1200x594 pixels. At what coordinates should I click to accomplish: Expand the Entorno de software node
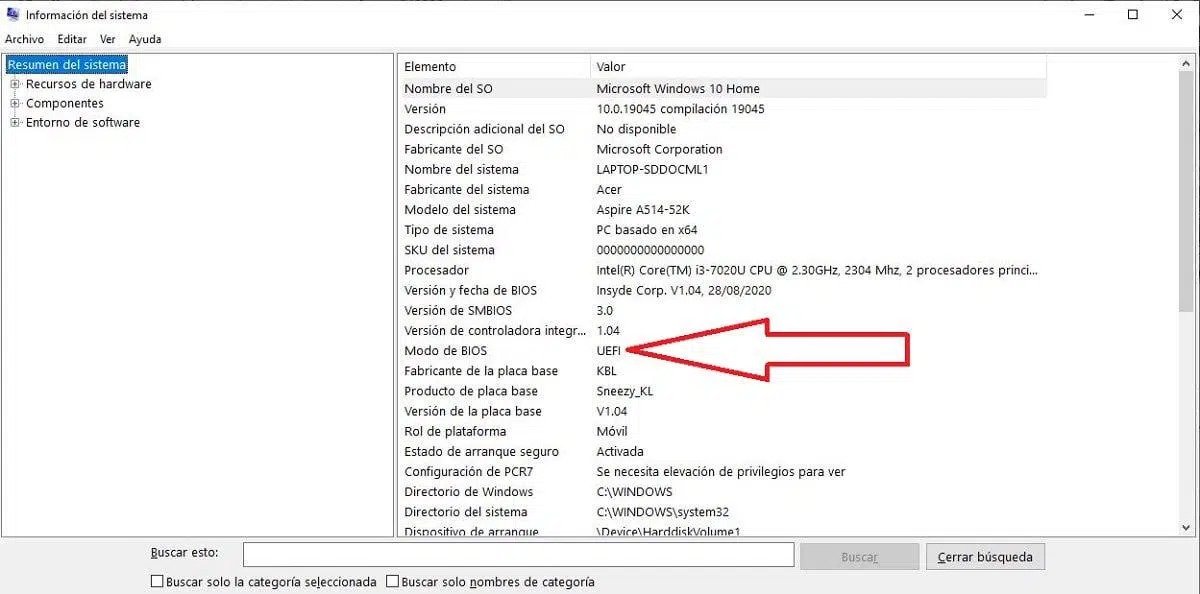(15, 122)
